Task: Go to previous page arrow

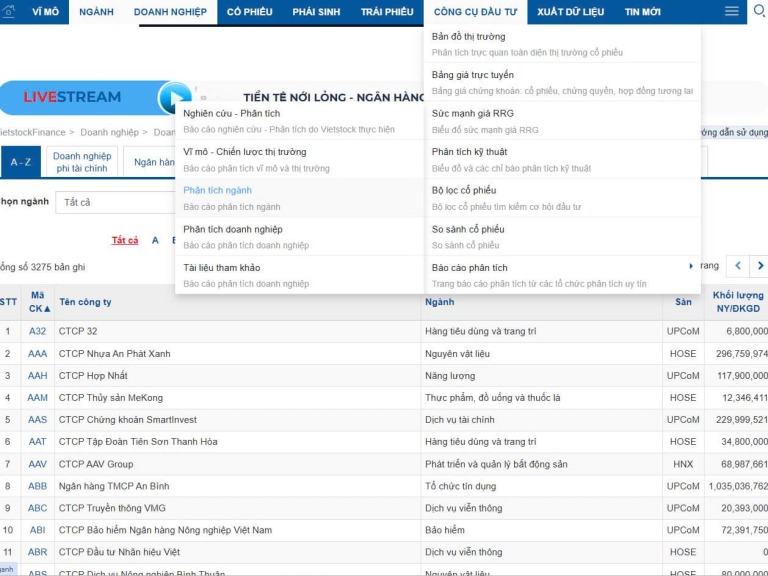Action: (x=738, y=266)
